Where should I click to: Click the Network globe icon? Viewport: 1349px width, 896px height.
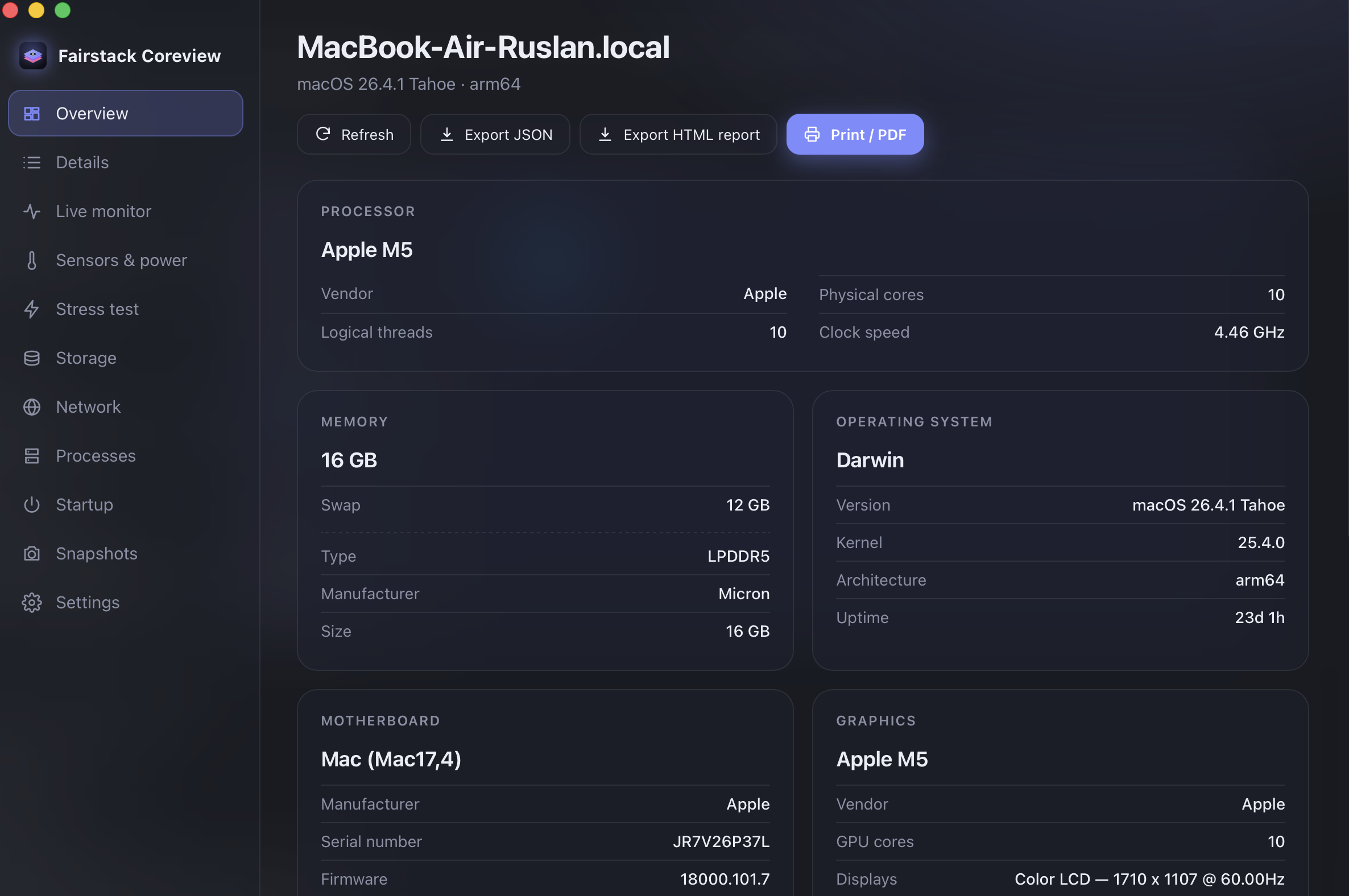tap(31, 407)
